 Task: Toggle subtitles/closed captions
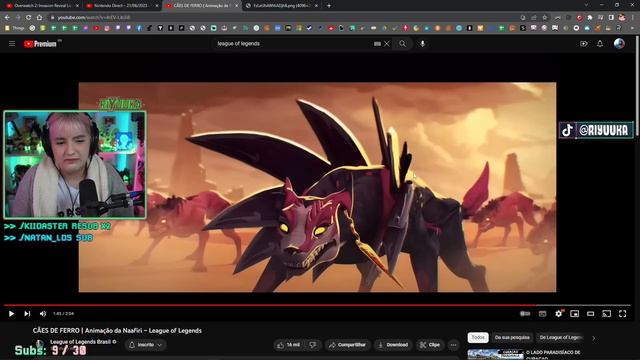[x=542, y=313]
